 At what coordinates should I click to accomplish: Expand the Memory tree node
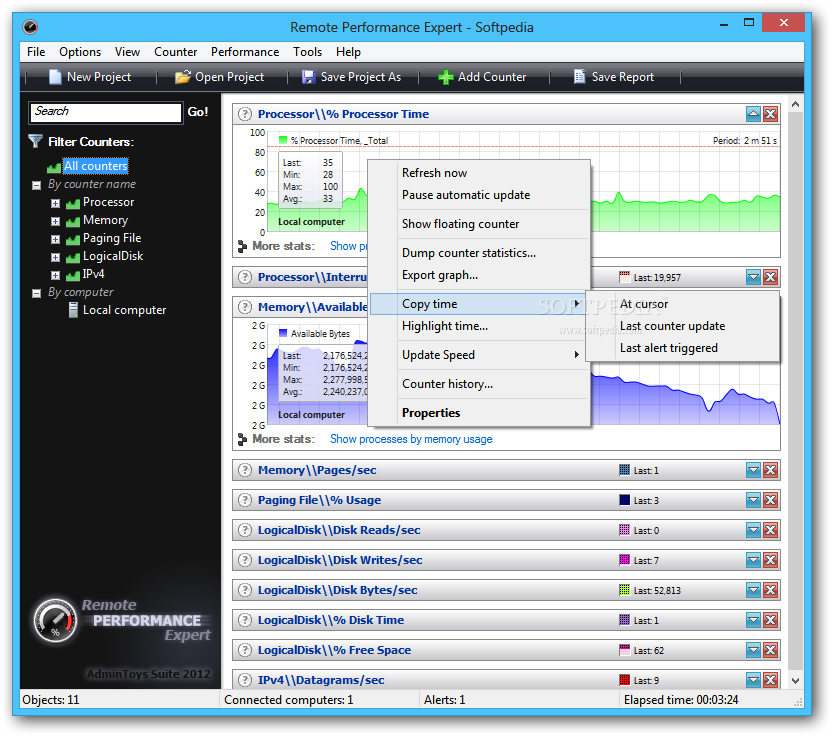(x=55, y=221)
